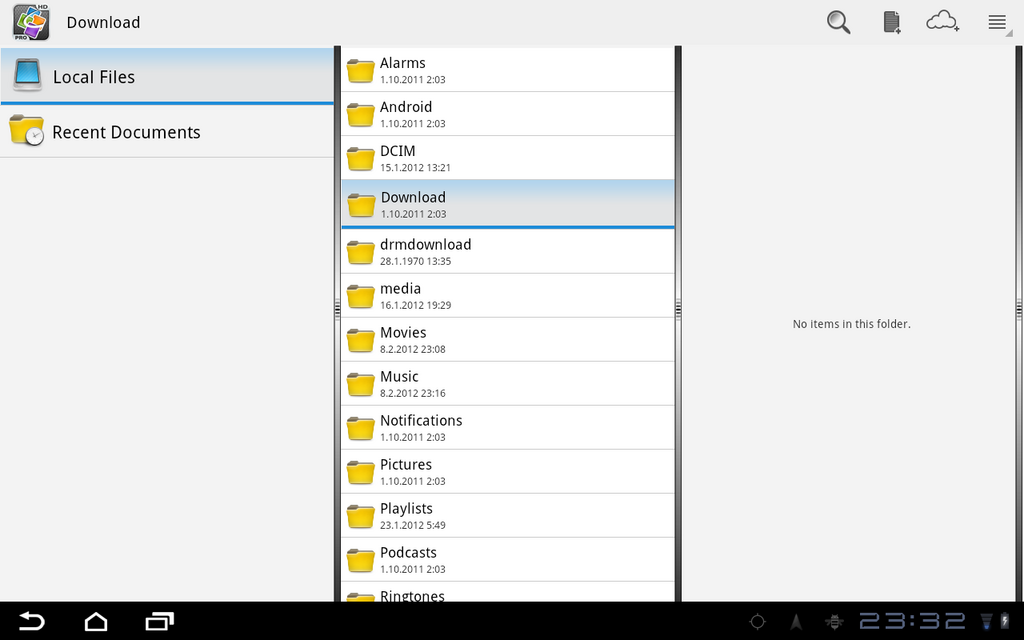Click the right pane divider handle
1024x640 pixels.
pos(679,311)
